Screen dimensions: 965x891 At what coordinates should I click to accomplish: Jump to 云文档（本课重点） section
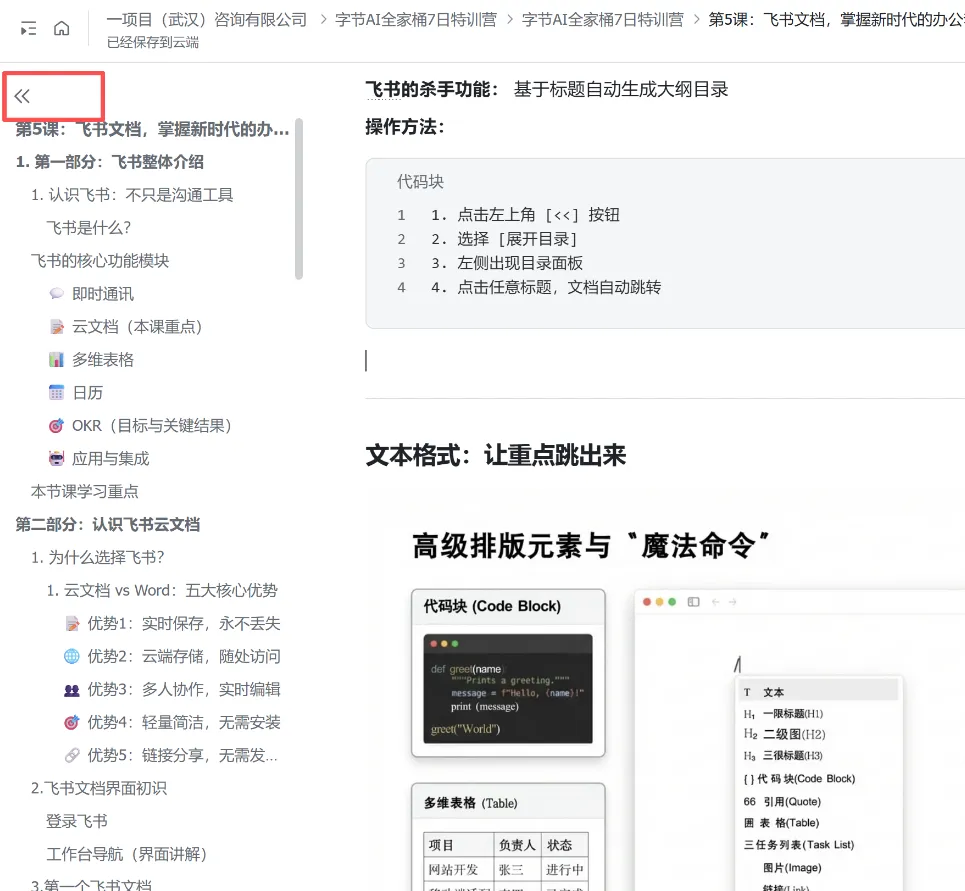pos(137,327)
